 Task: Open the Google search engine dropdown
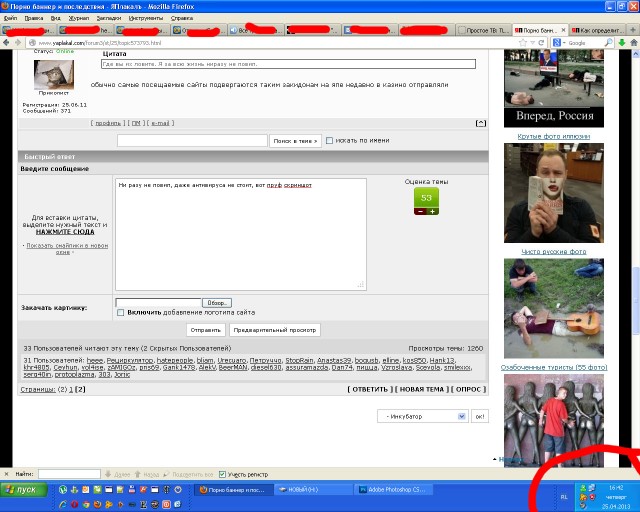click(x=562, y=43)
